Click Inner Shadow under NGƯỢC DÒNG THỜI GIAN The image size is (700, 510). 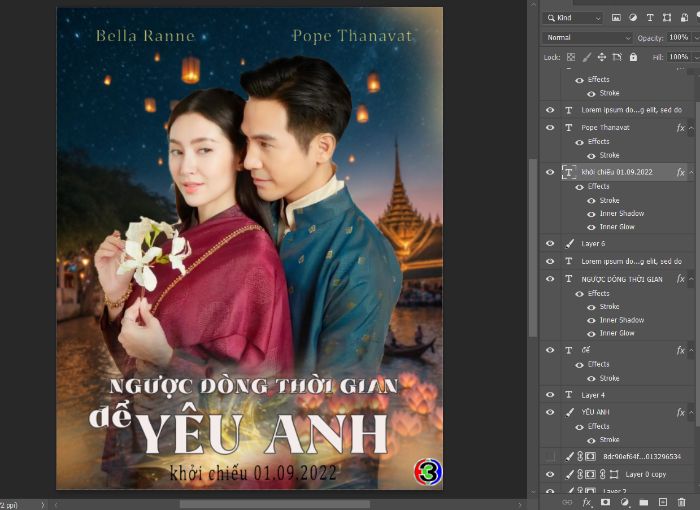coord(622,320)
